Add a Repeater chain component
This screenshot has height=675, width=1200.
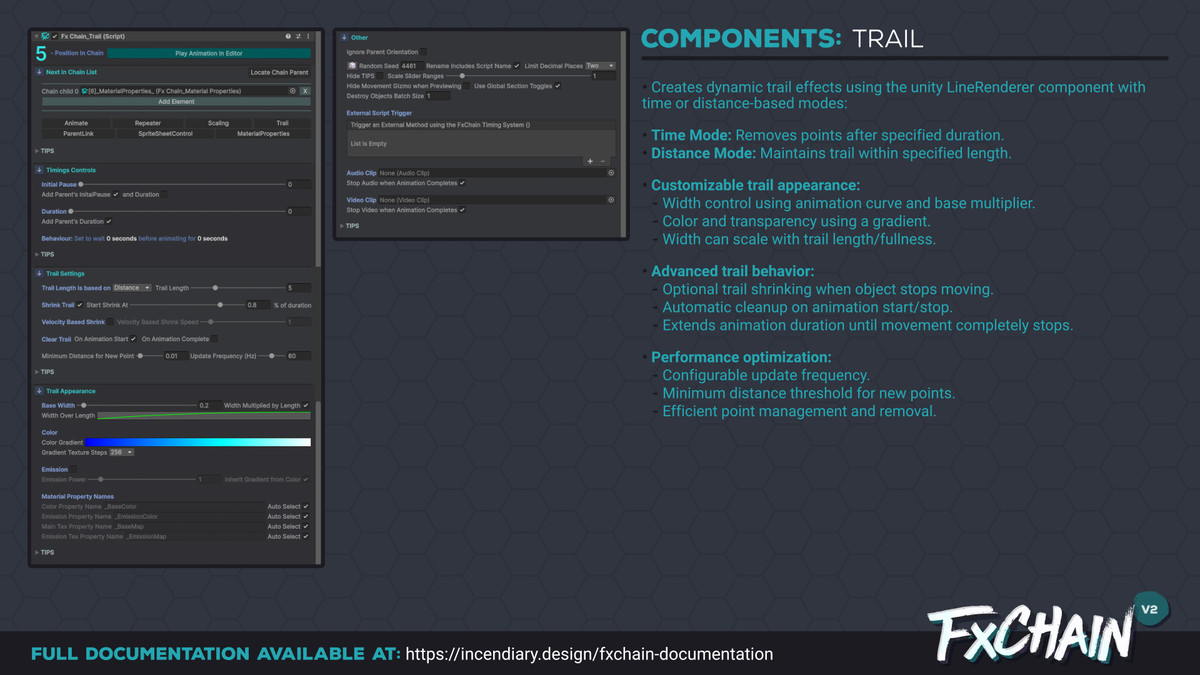tap(147, 123)
